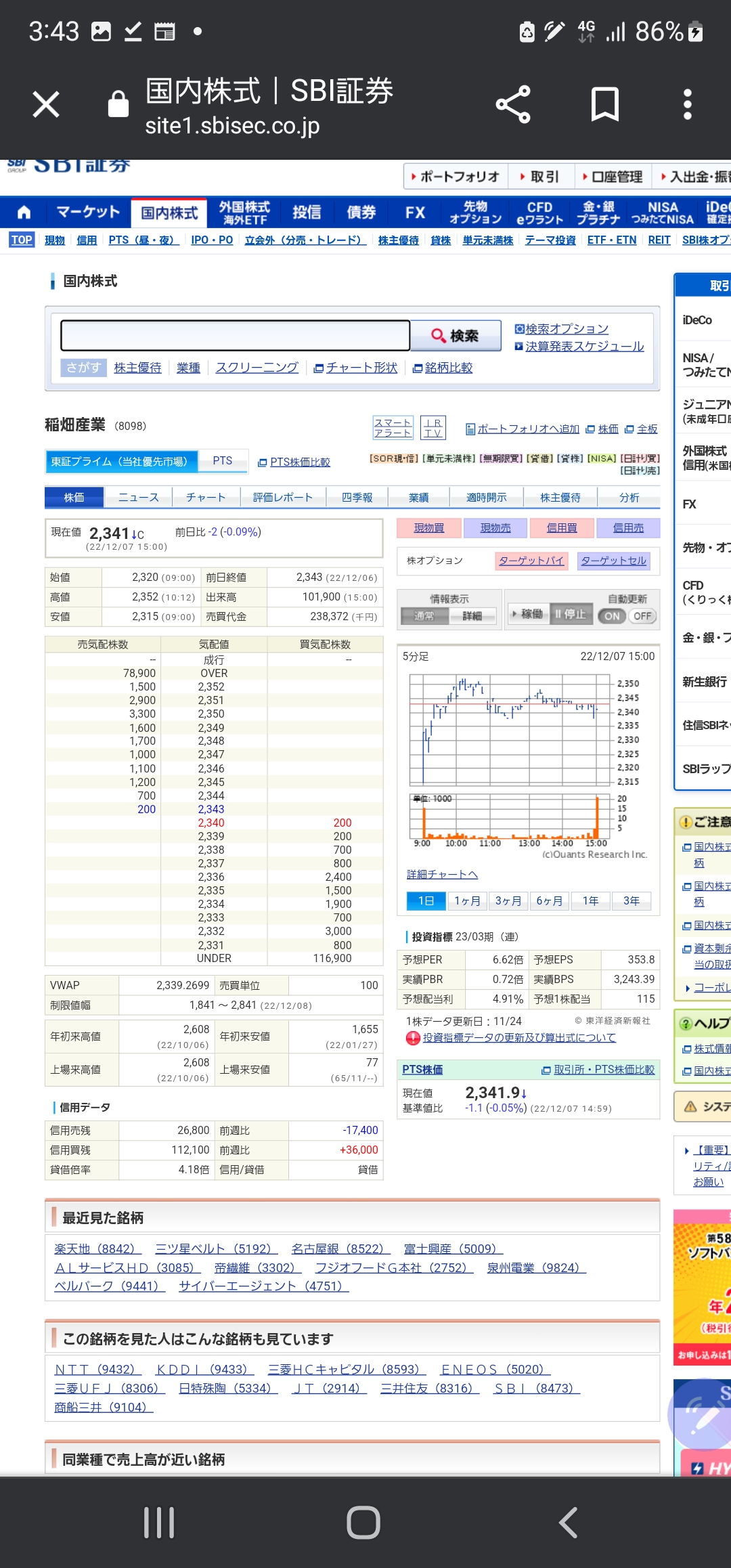Set information display to 通常
The height and width of the screenshot is (1568, 731).
(424, 615)
